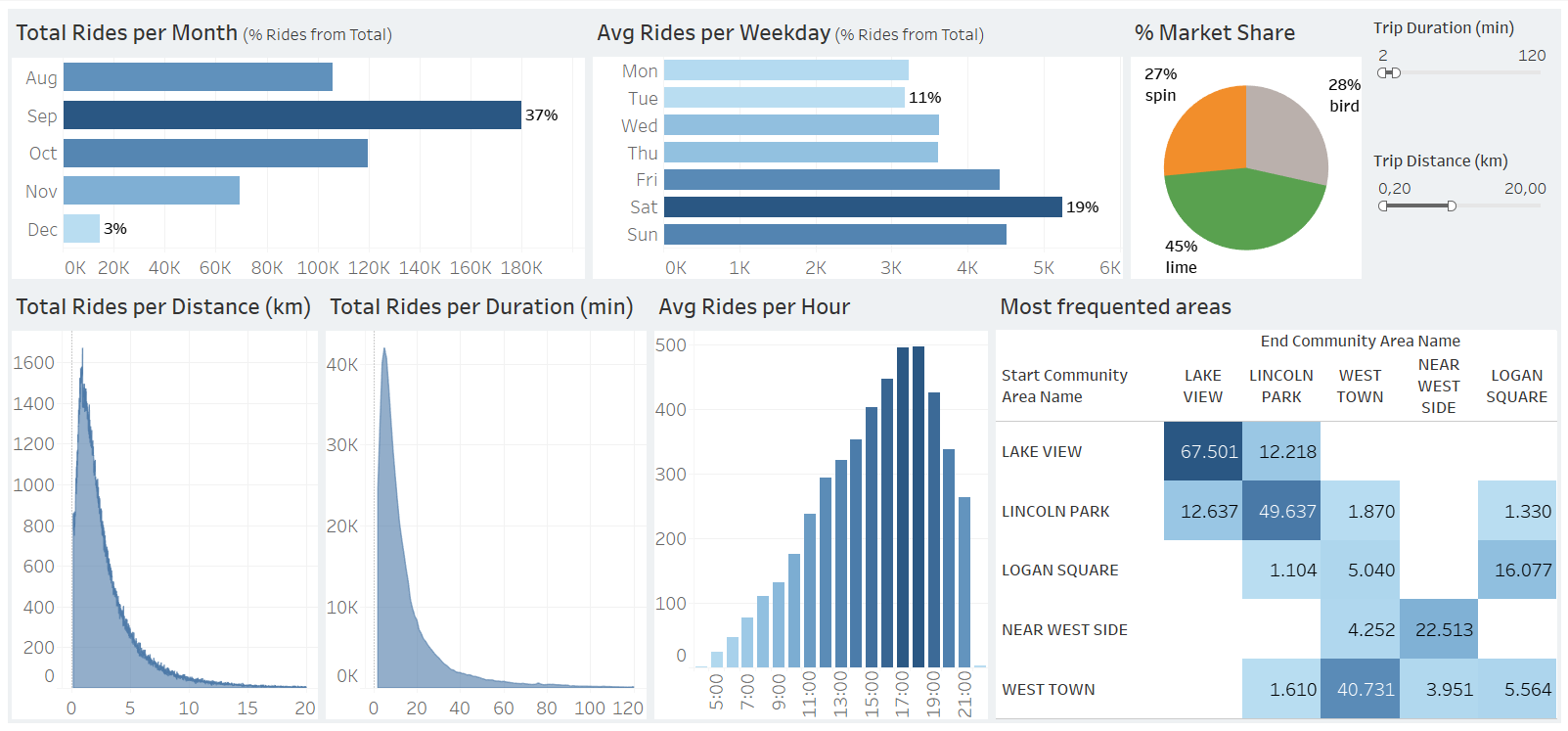This screenshot has width=1568, height=731.
Task: Select the Lake View to Lake View cell 67.501
Action: pyautogui.click(x=1202, y=452)
